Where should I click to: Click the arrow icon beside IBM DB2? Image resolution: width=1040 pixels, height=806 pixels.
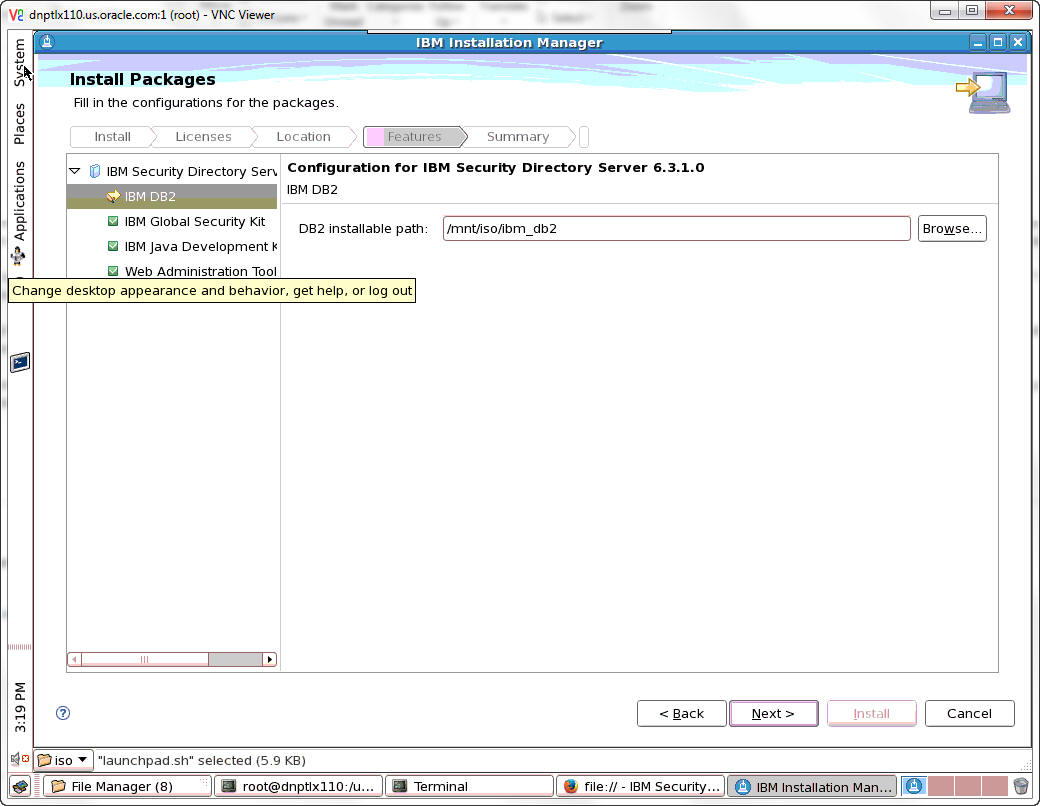pos(113,196)
